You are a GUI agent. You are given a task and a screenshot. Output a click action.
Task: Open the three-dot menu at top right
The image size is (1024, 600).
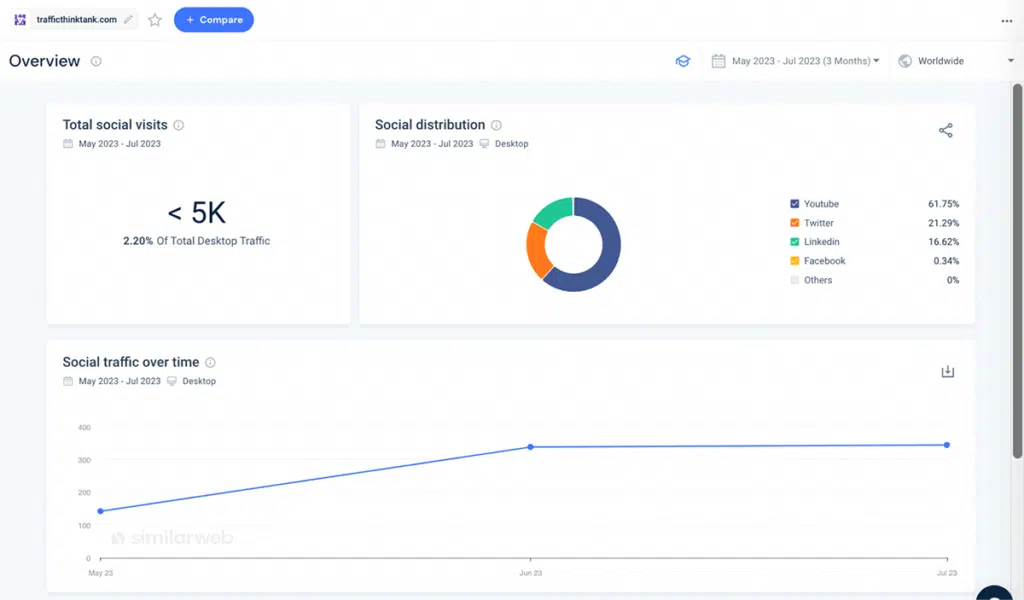pos(1007,20)
